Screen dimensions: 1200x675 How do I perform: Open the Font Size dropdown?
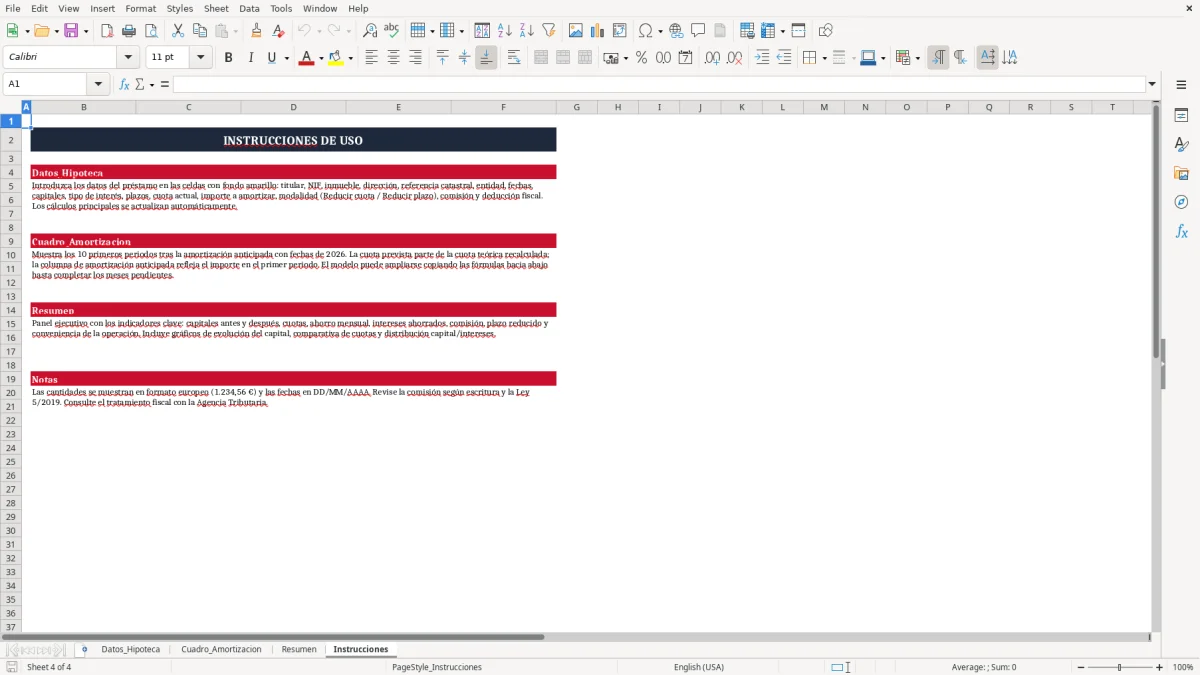point(201,58)
